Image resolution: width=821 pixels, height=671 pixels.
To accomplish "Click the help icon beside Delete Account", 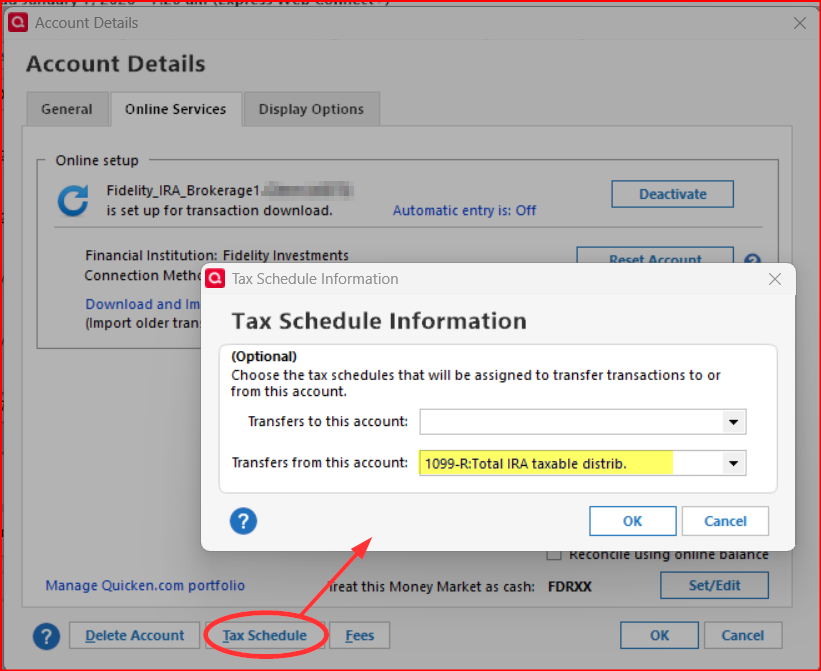I will [x=47, y=636].
